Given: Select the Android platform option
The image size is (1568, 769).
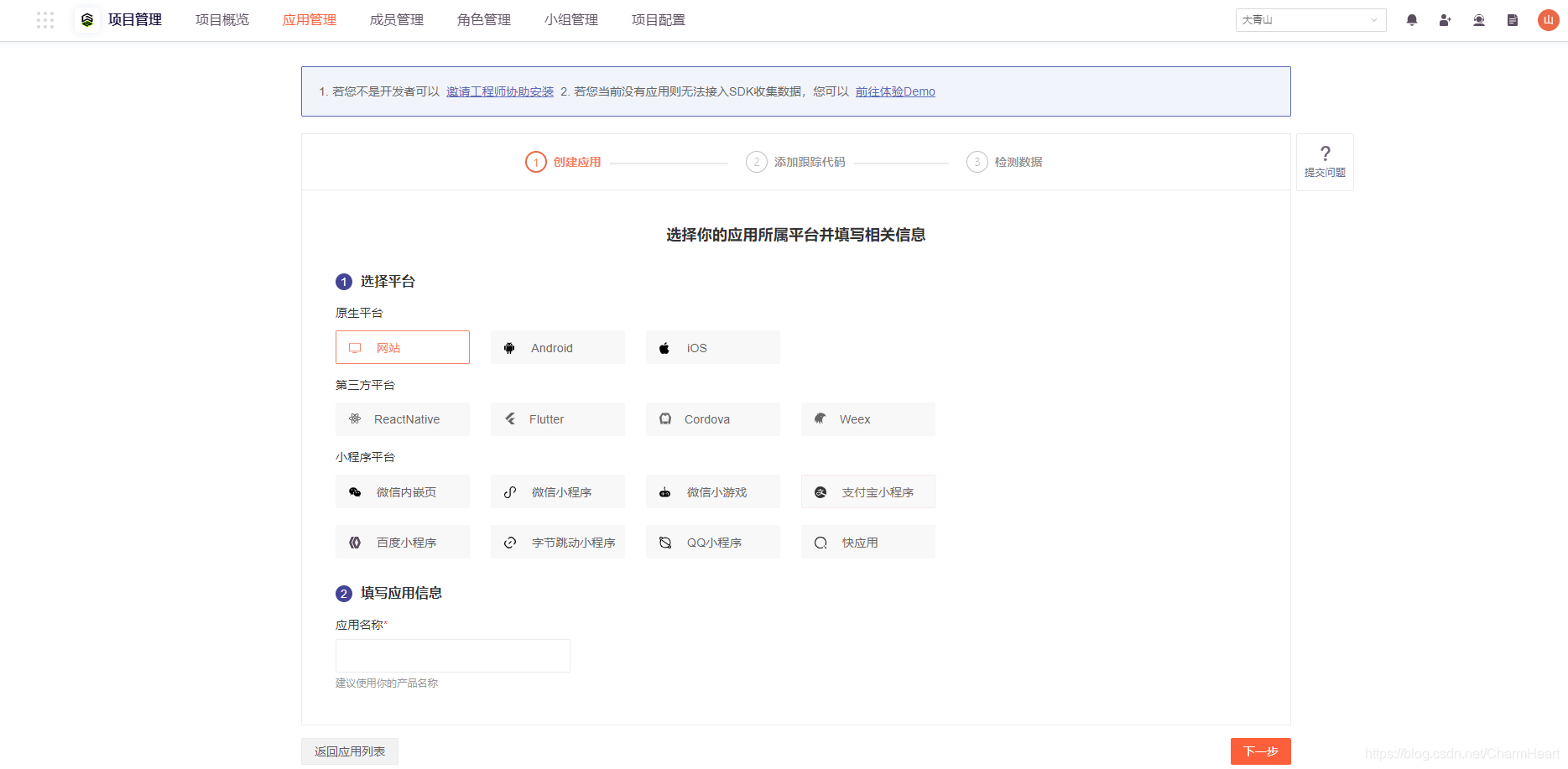Looking at the screenshot, I should (x=557, y=346).
